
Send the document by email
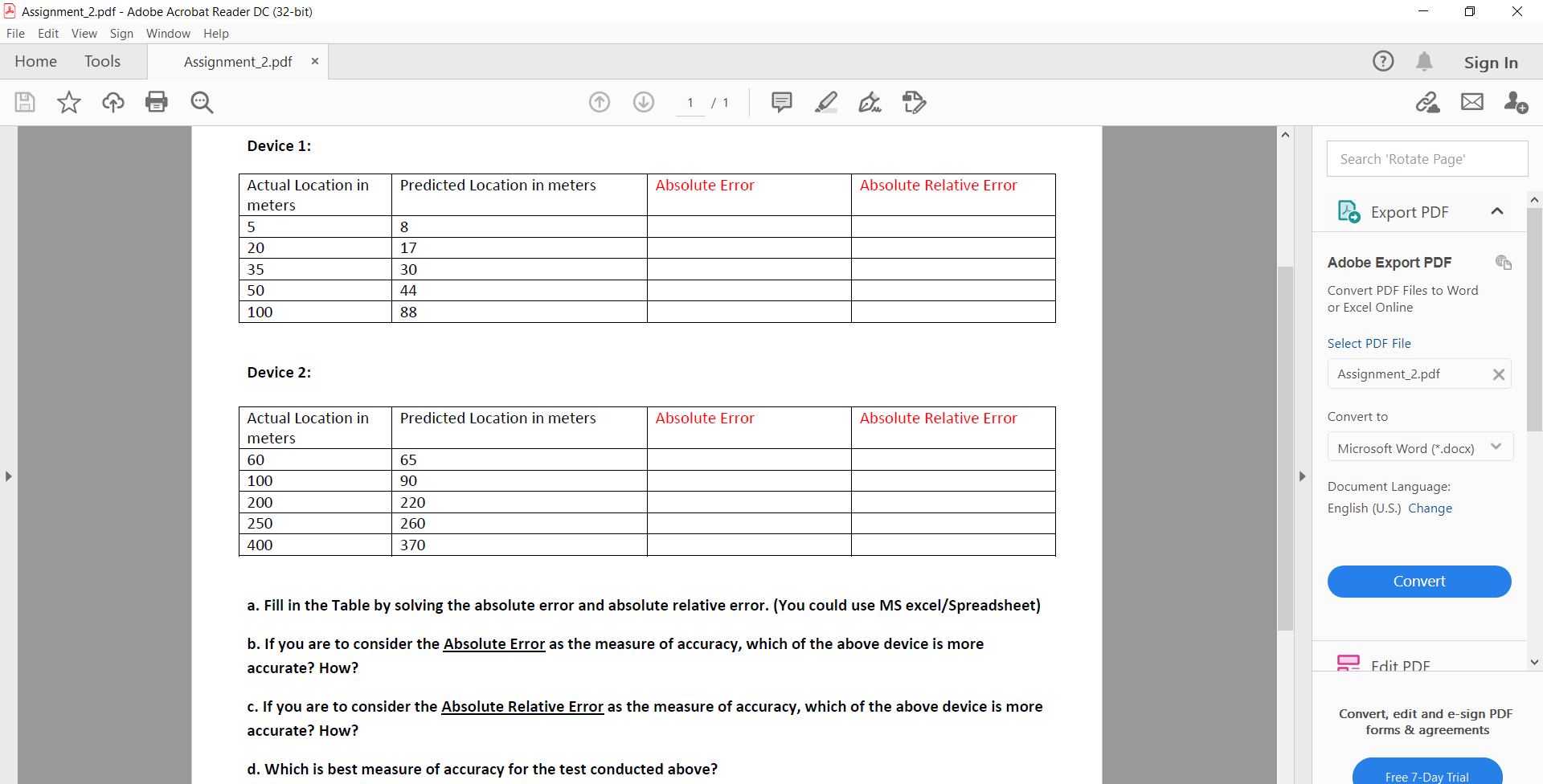(1471, 102)
